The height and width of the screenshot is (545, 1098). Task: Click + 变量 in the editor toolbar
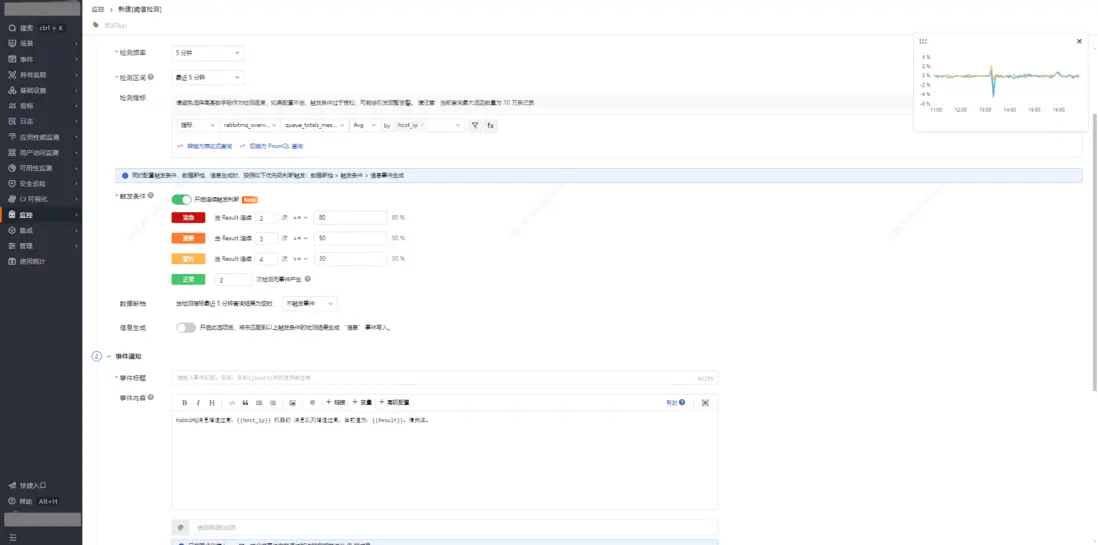point(362,403)
